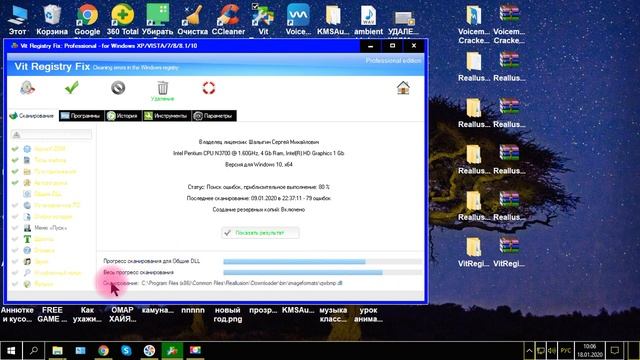
Task: Toggle the checkmark beside Типы файлов
Action: pos(15,160)
